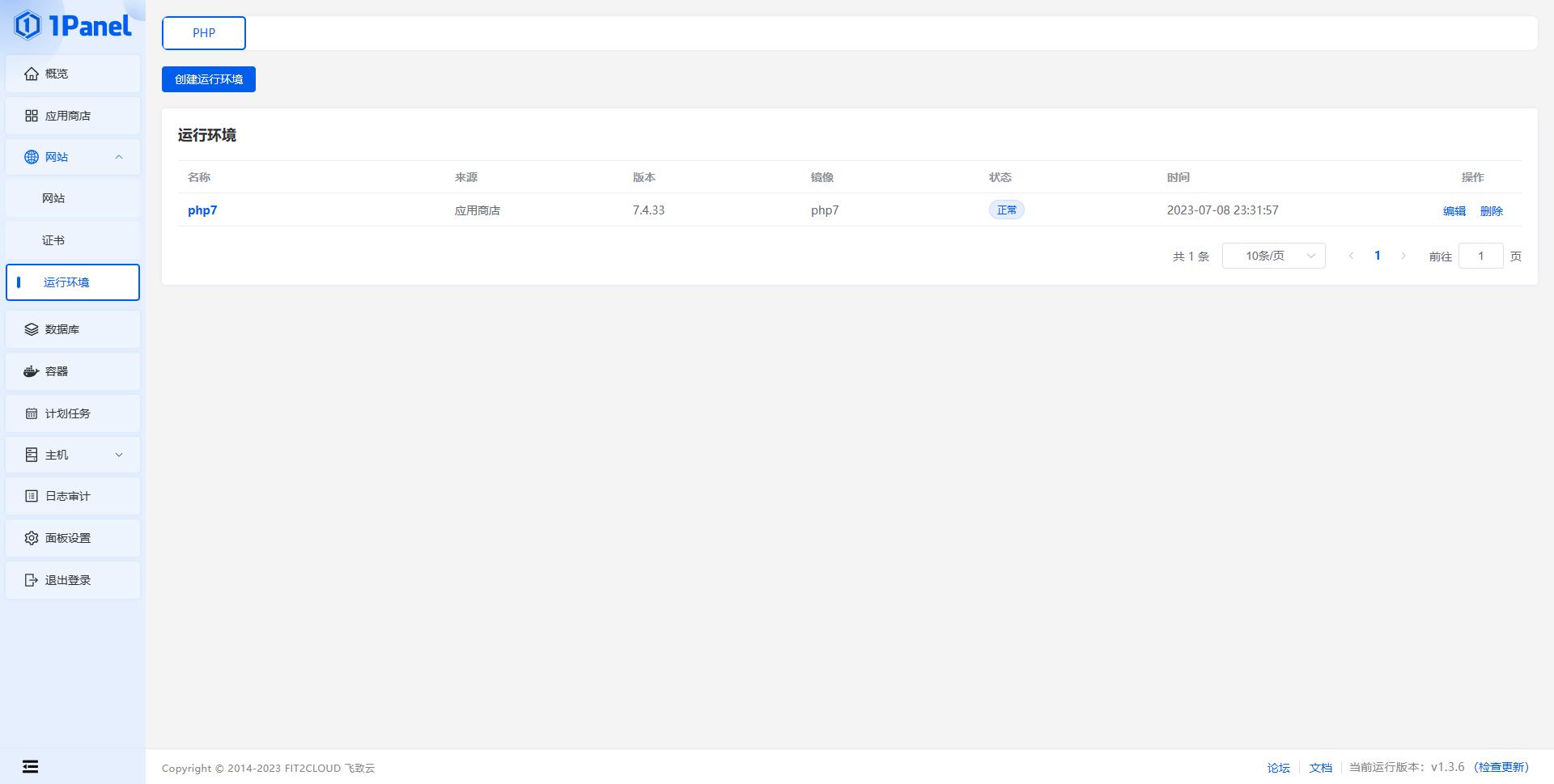Click 删除 for the php7 row
1554x784 pixels.
tap(1492, 211)
